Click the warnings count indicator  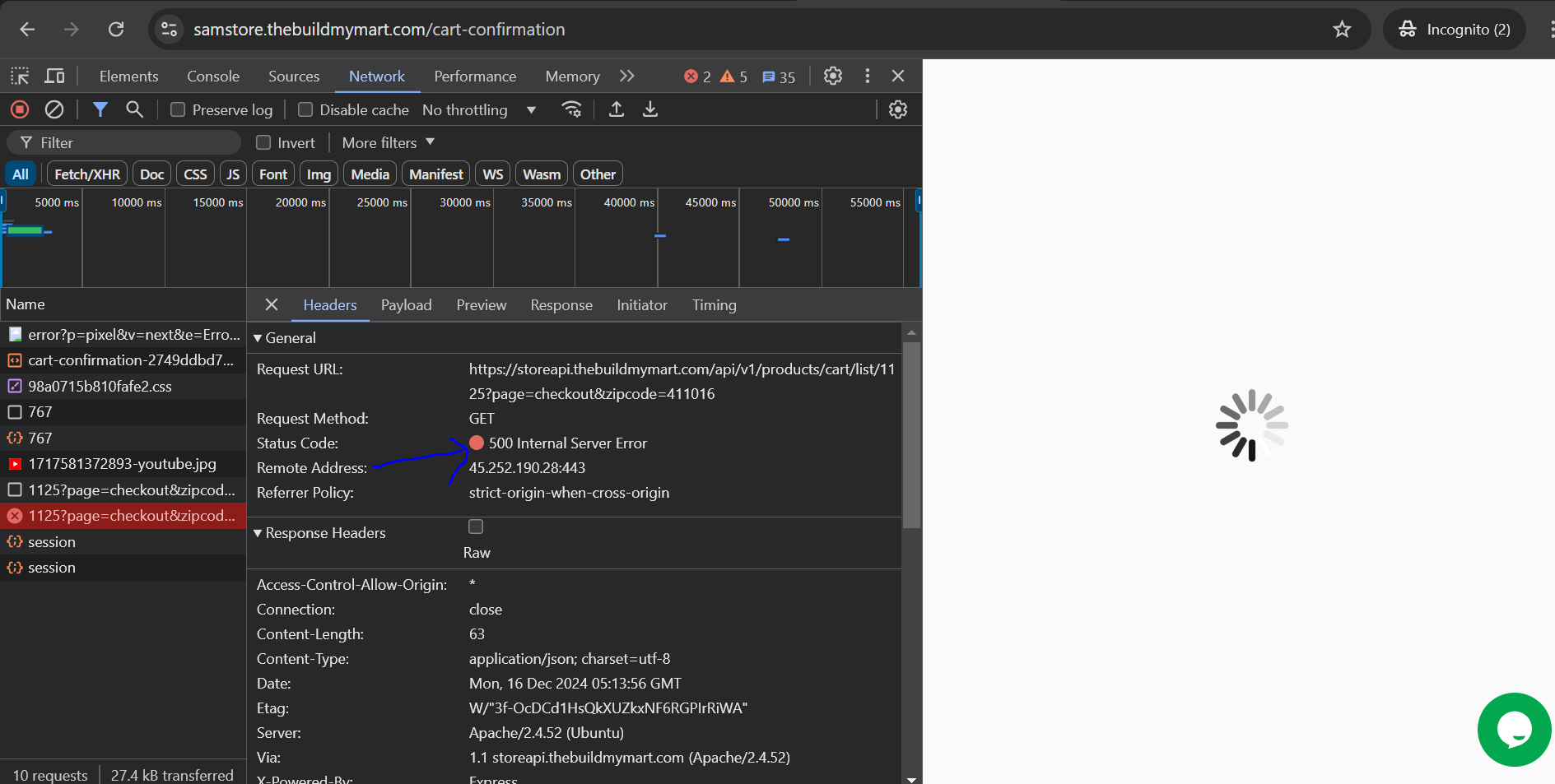733,77
